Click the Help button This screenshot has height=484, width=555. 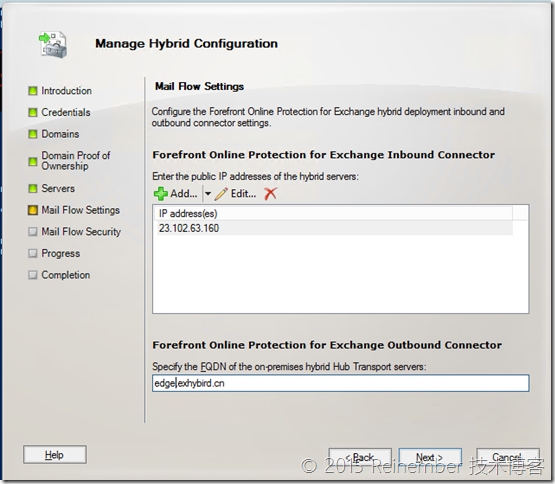tap(55, 455)
